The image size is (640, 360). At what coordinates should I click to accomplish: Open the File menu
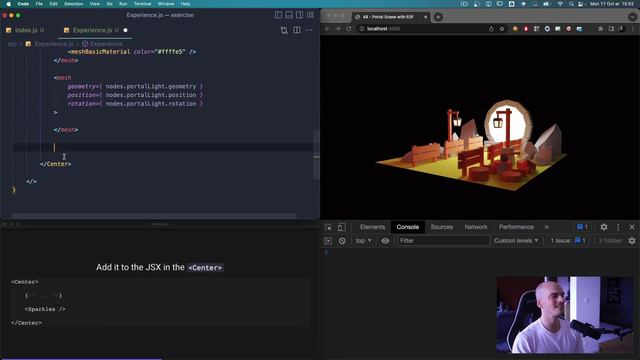[39, 4]
